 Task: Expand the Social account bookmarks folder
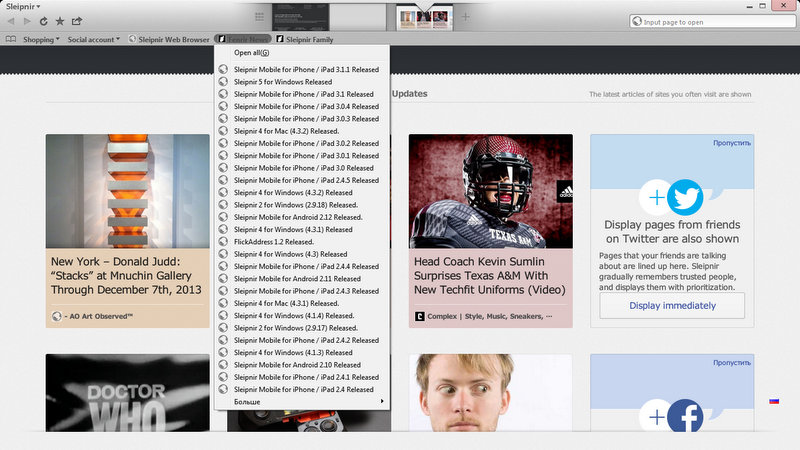click(x=93, y=39)
